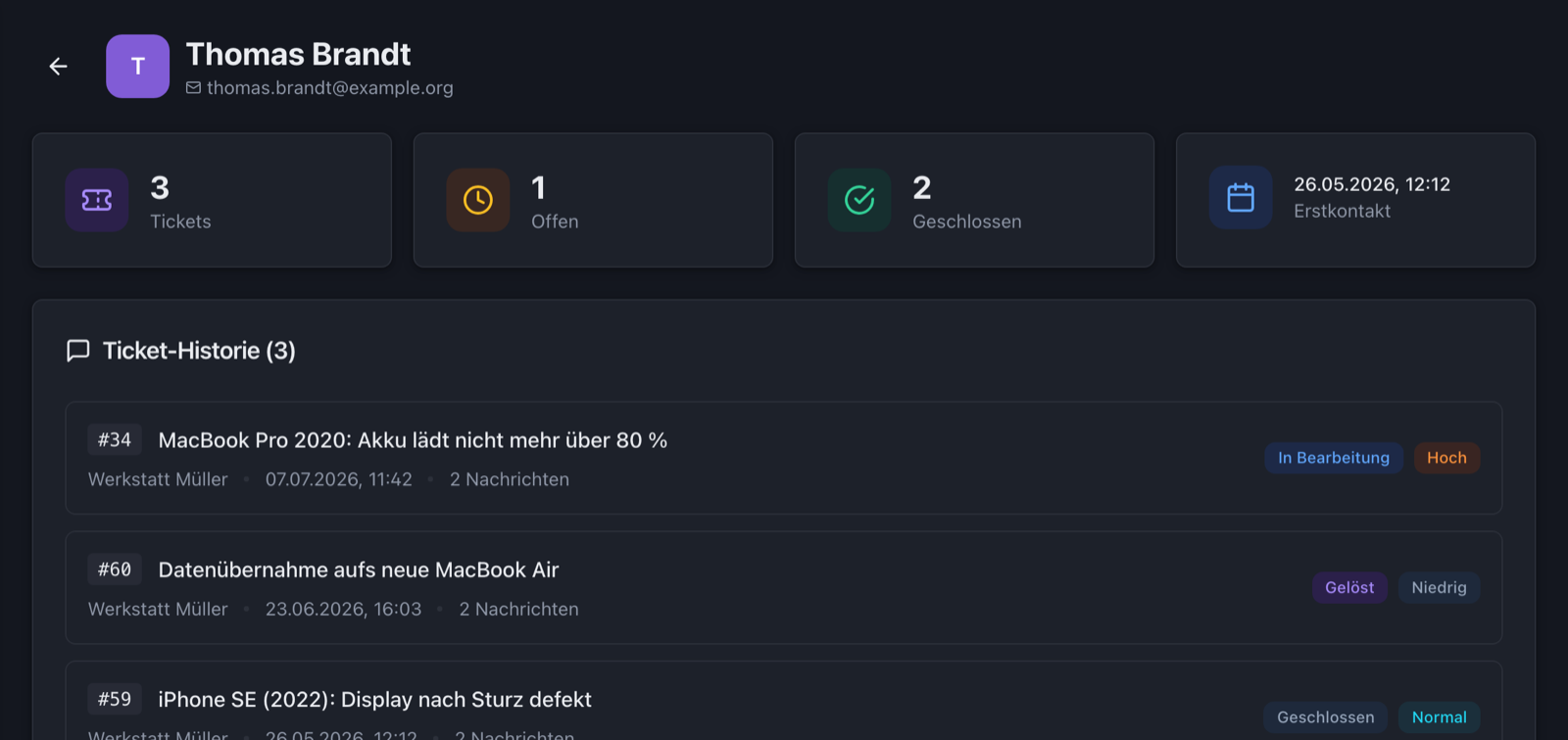Click the Geschlossen status badge on ticket #59
1568x740 pixels.
(x=1326, y=717)
